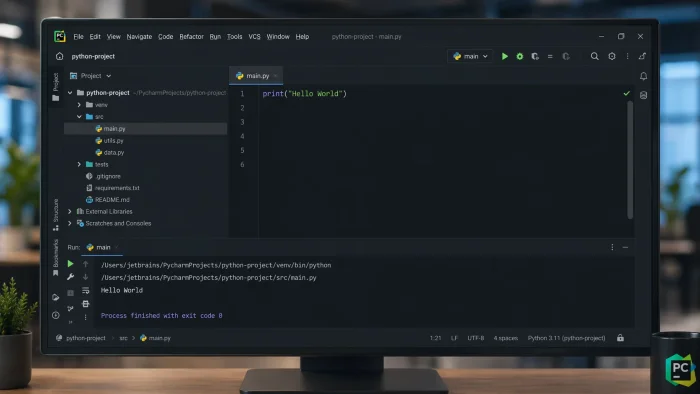Open the Project view dropdown
The image size is (700, 394).
[91, 76]
